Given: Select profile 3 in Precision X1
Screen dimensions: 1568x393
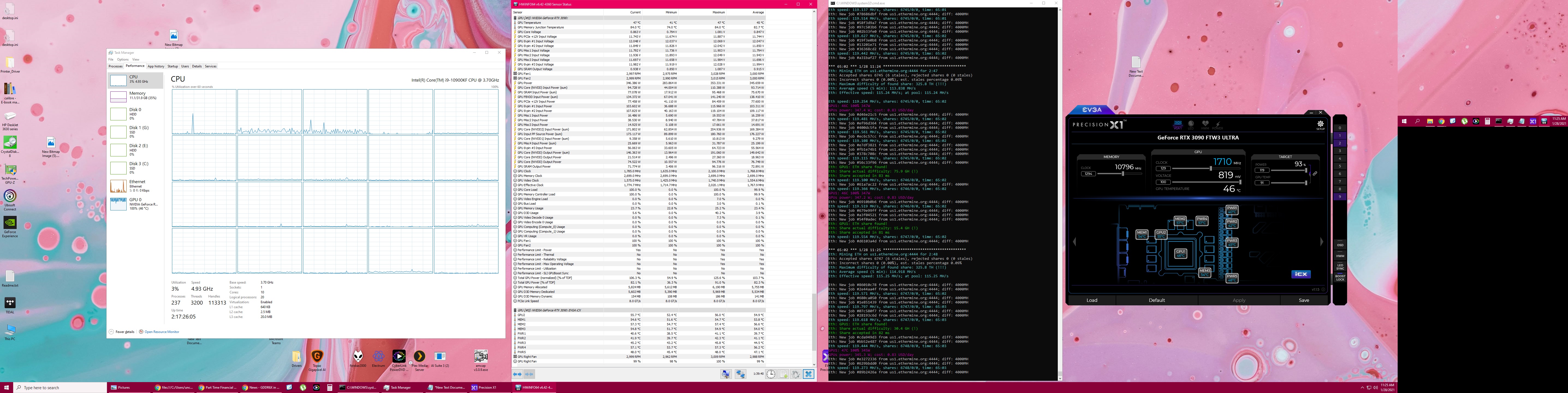Looking at the screenshot, I should click(x=1340, y=151).
